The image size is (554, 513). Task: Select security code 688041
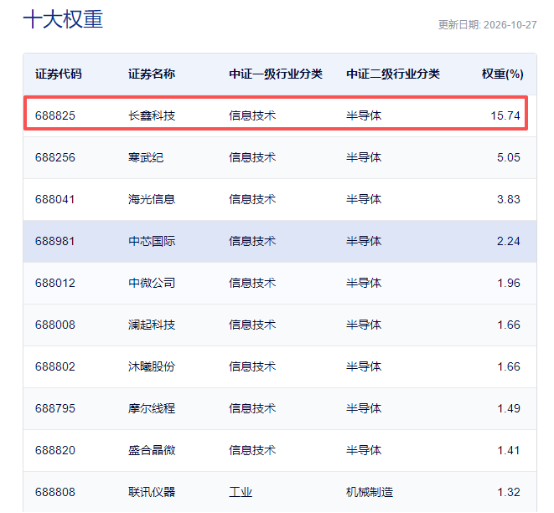point(55,199)
